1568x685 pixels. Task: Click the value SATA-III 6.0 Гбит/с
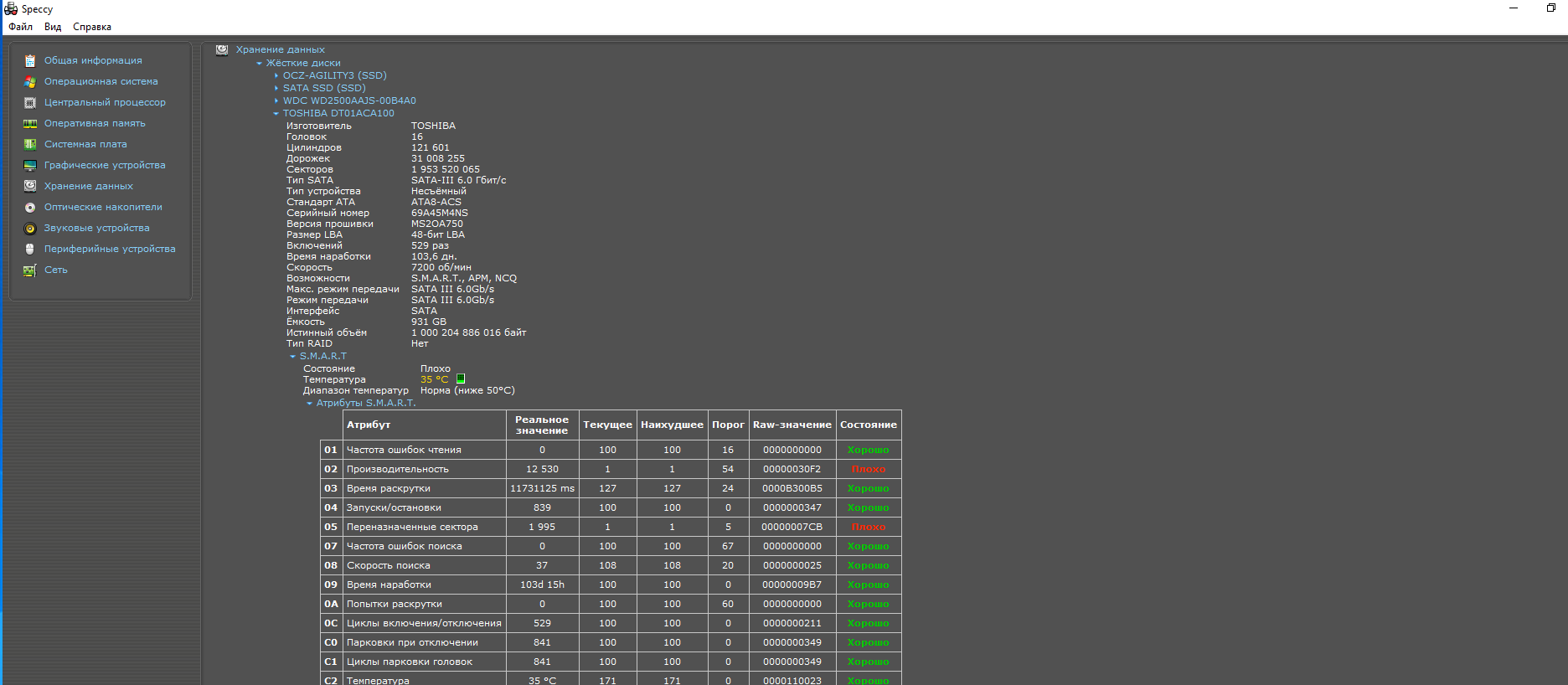click(459, 180)
